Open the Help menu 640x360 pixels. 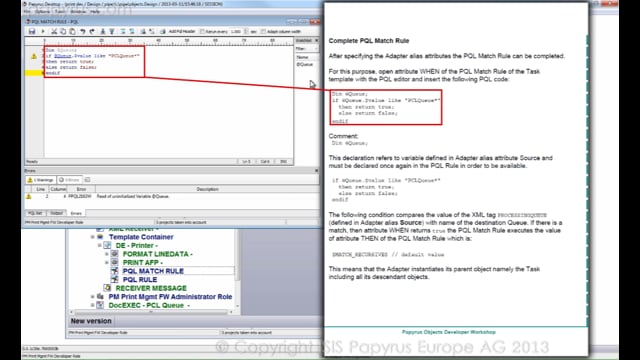(x=95, y=12)
